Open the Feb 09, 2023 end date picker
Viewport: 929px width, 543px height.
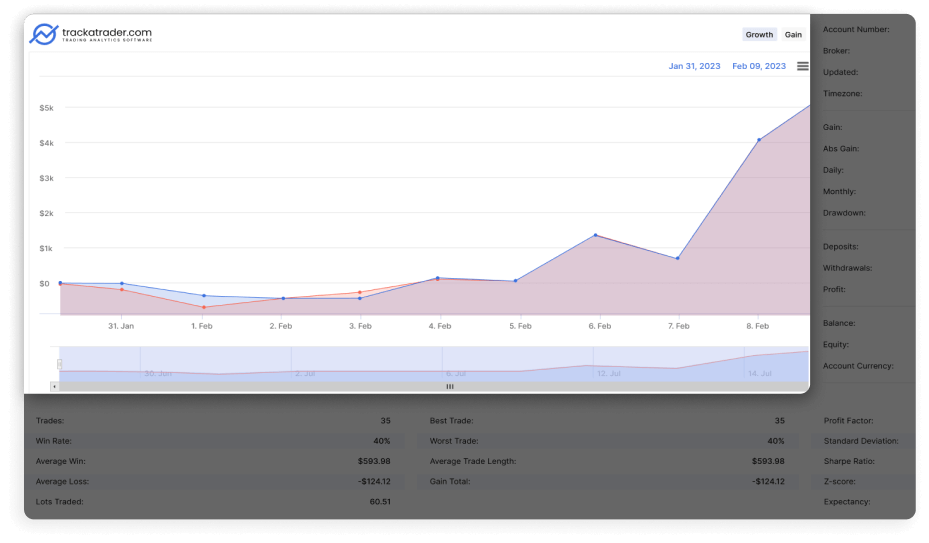pyautogui.click(x=759, y=66)
